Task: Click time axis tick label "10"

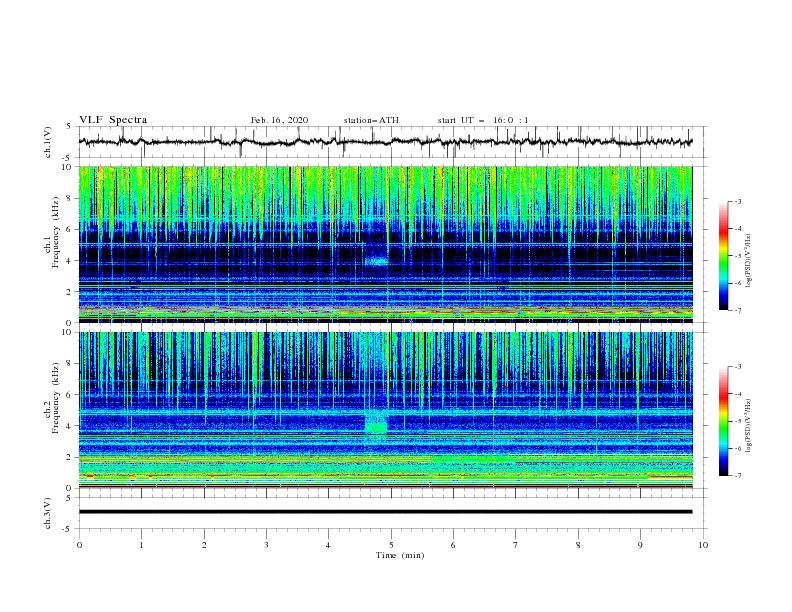Action: coord(703,545)
